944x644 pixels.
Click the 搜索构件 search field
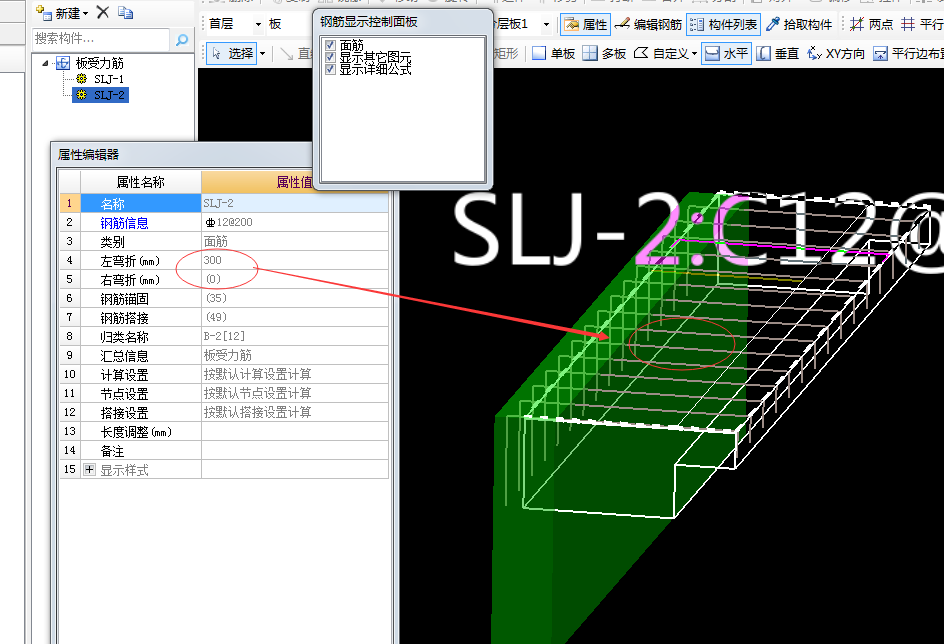coord(101,39)
